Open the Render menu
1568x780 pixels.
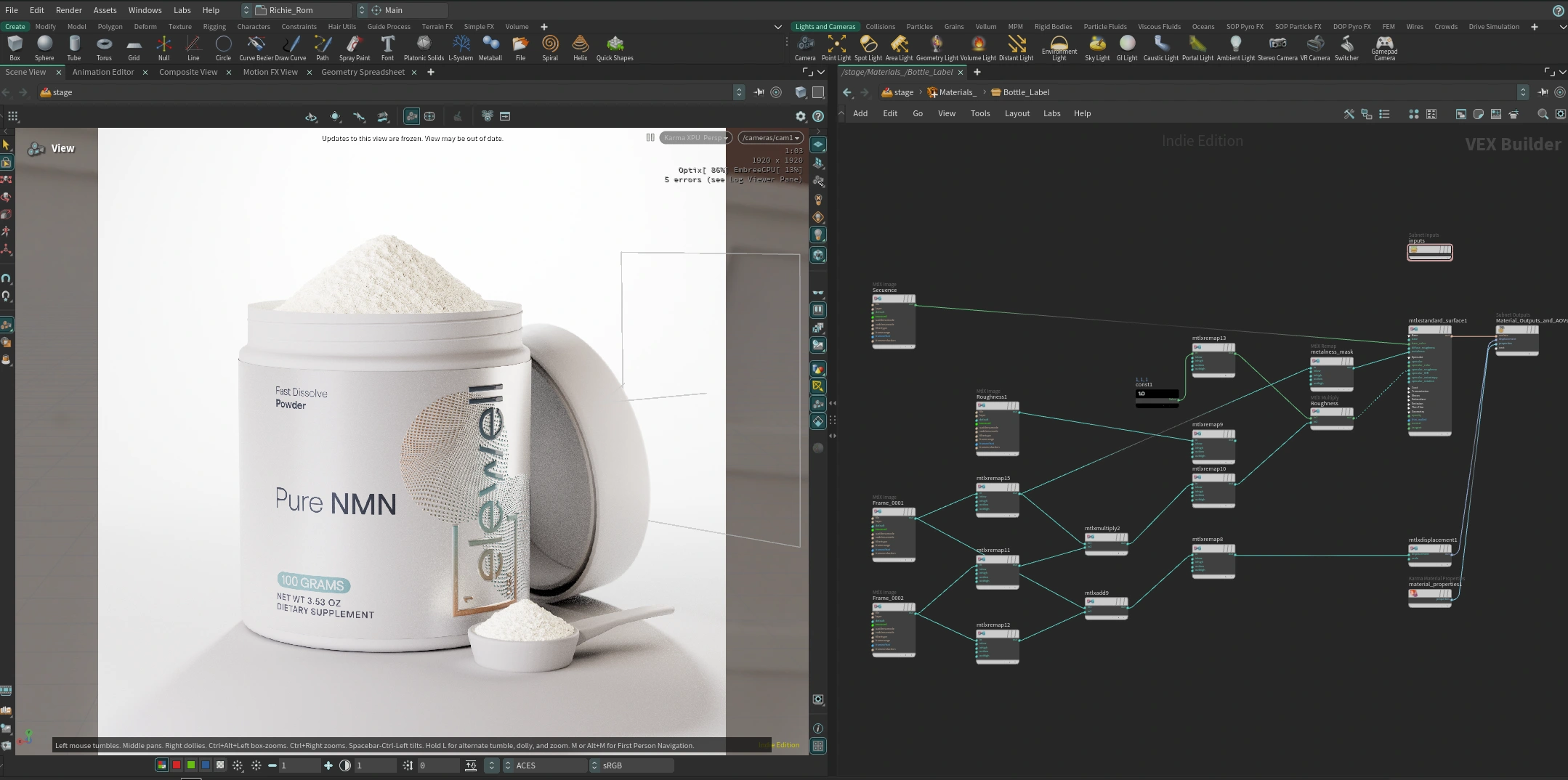(69, 10)
